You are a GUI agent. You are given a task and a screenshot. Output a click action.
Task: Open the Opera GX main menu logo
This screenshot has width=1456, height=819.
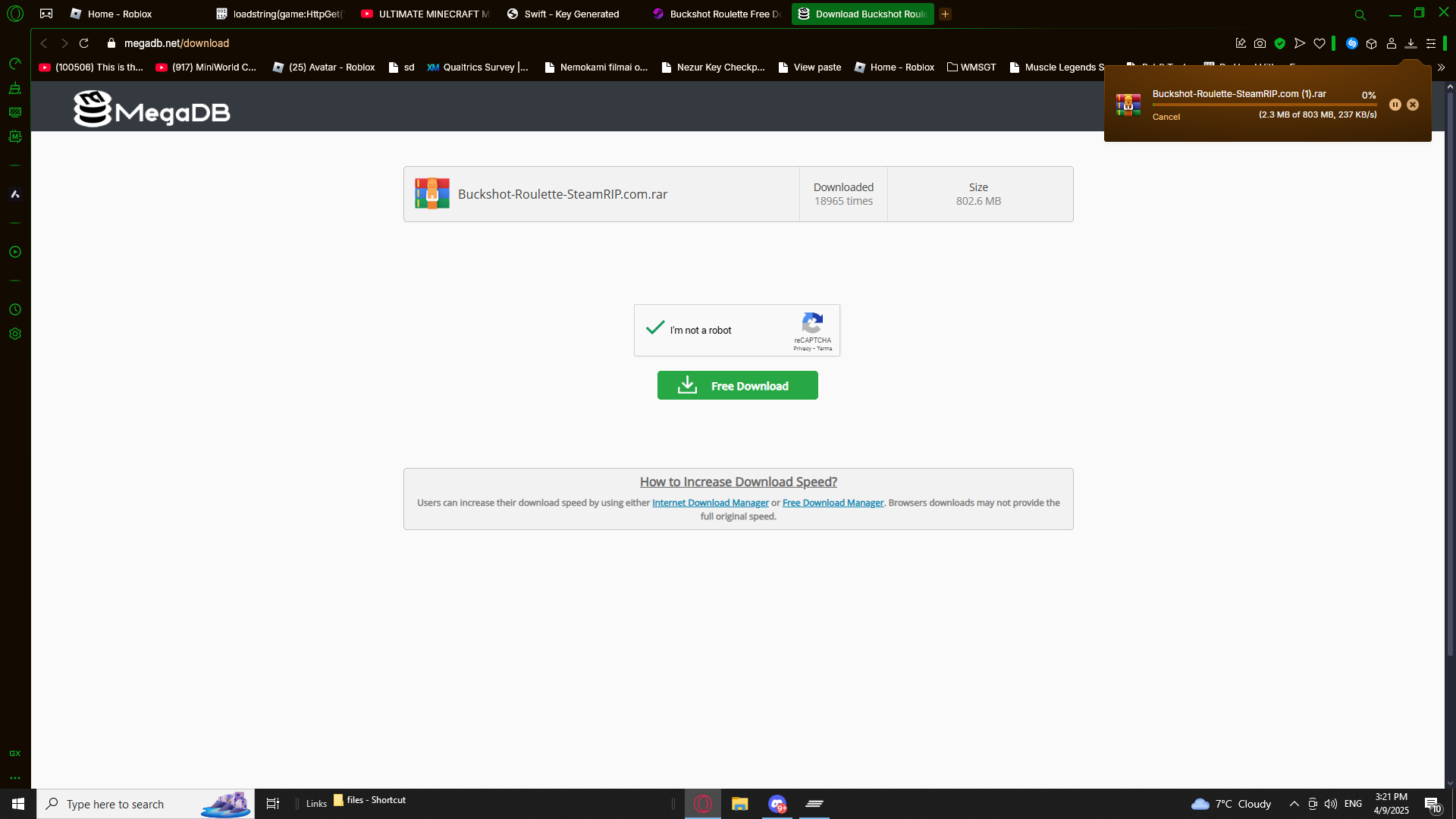coord(15,14)
